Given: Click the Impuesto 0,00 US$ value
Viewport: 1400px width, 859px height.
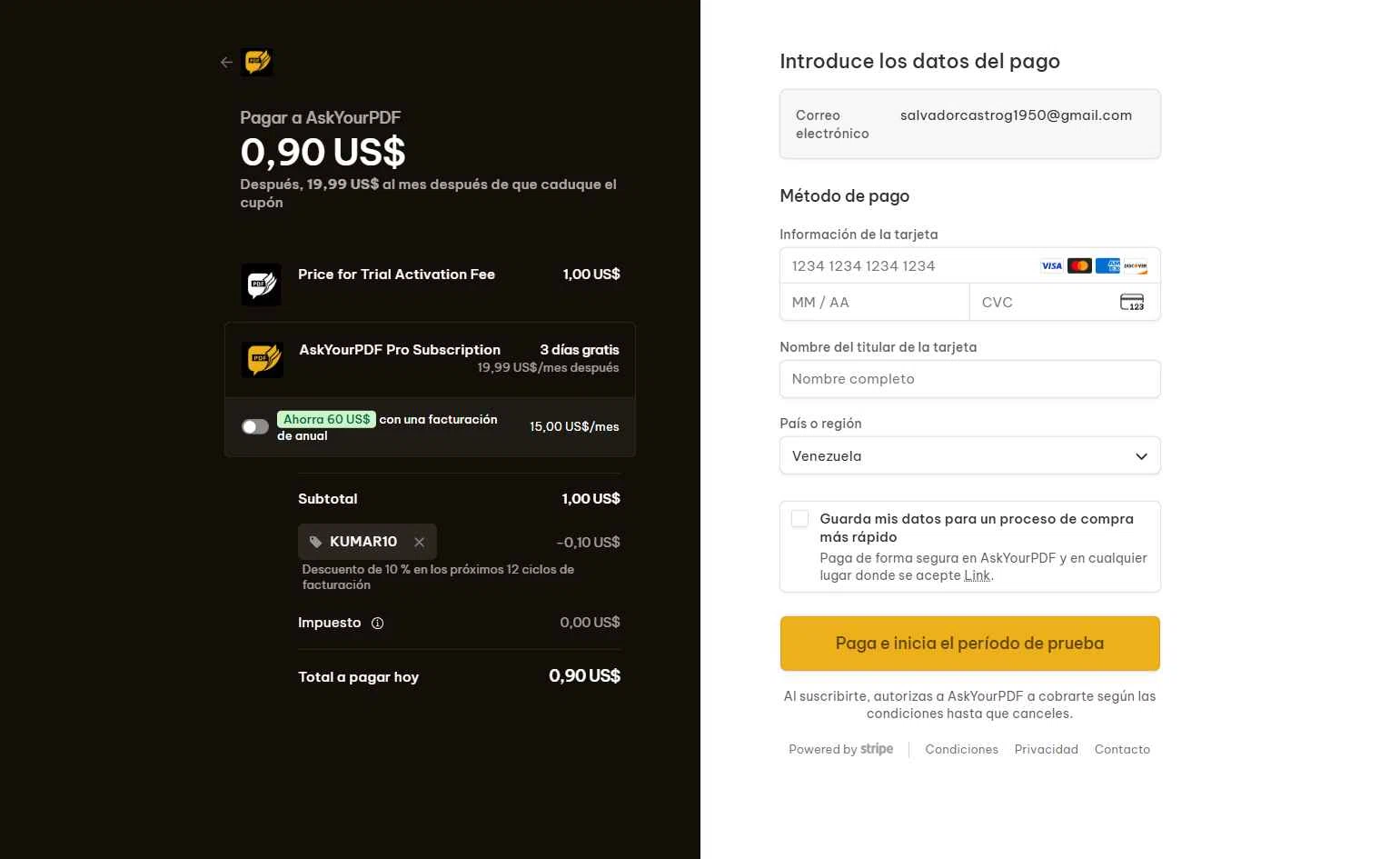Looking at the screenshot, I should point(590,623).
